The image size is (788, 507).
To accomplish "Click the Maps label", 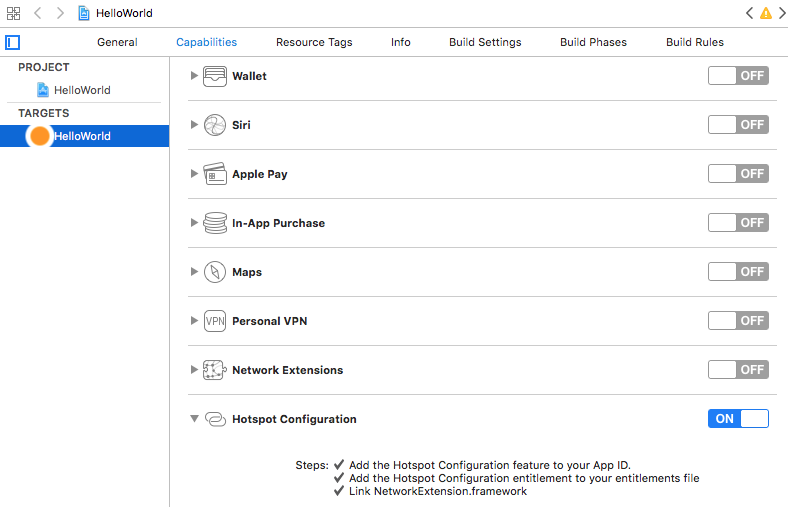I will pyautogui.click(x=247, y=272).
